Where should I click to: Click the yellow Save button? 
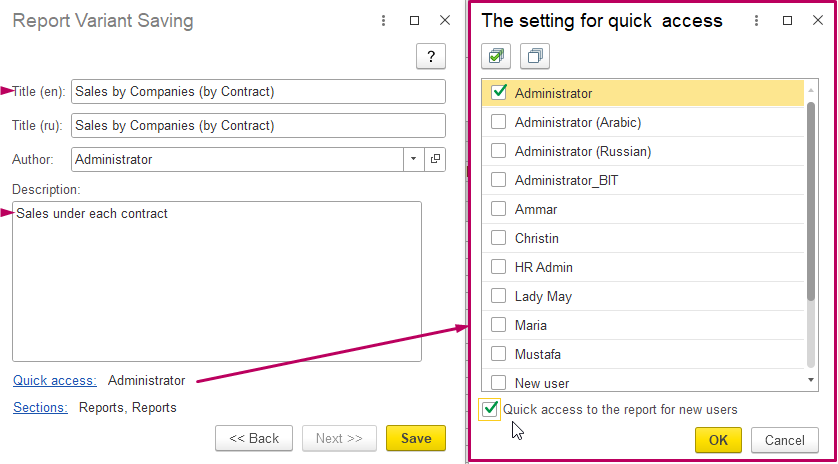click(x=416, y=438)
